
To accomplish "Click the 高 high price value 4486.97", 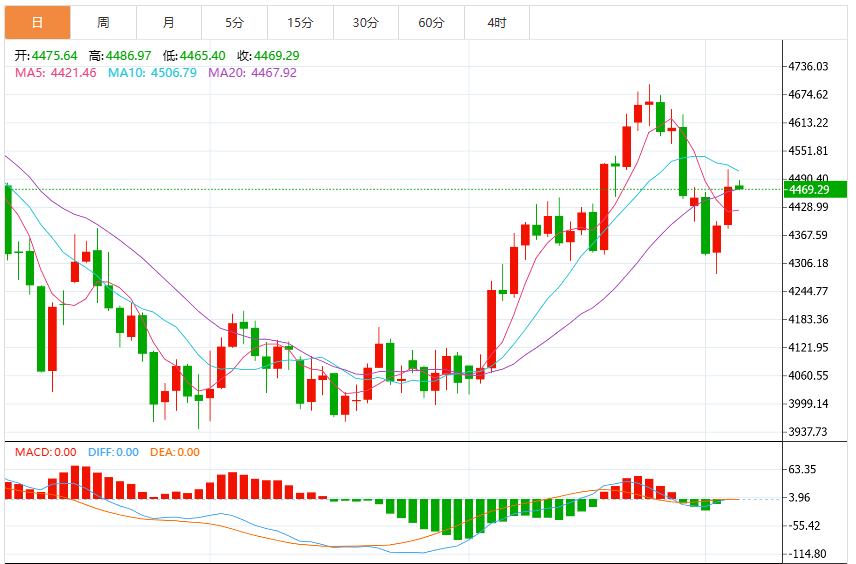I will (128, 56).
